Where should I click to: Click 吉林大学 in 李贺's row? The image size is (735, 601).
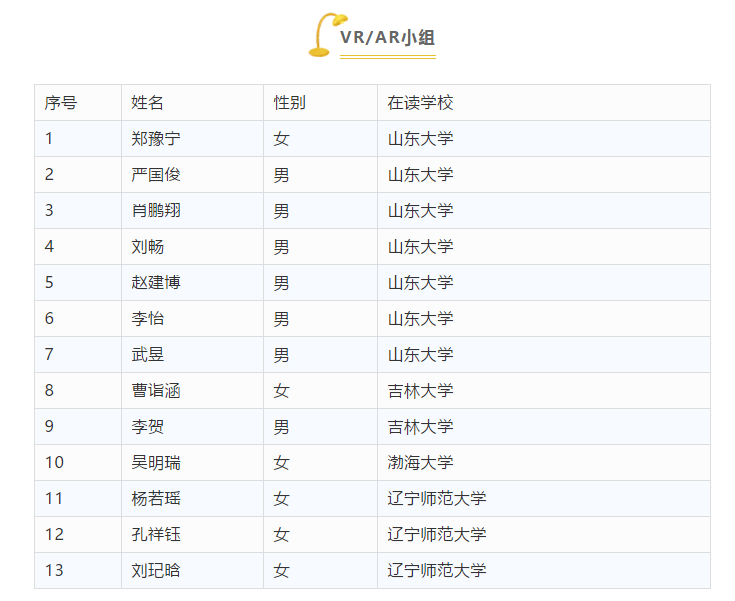coord(420,427)
